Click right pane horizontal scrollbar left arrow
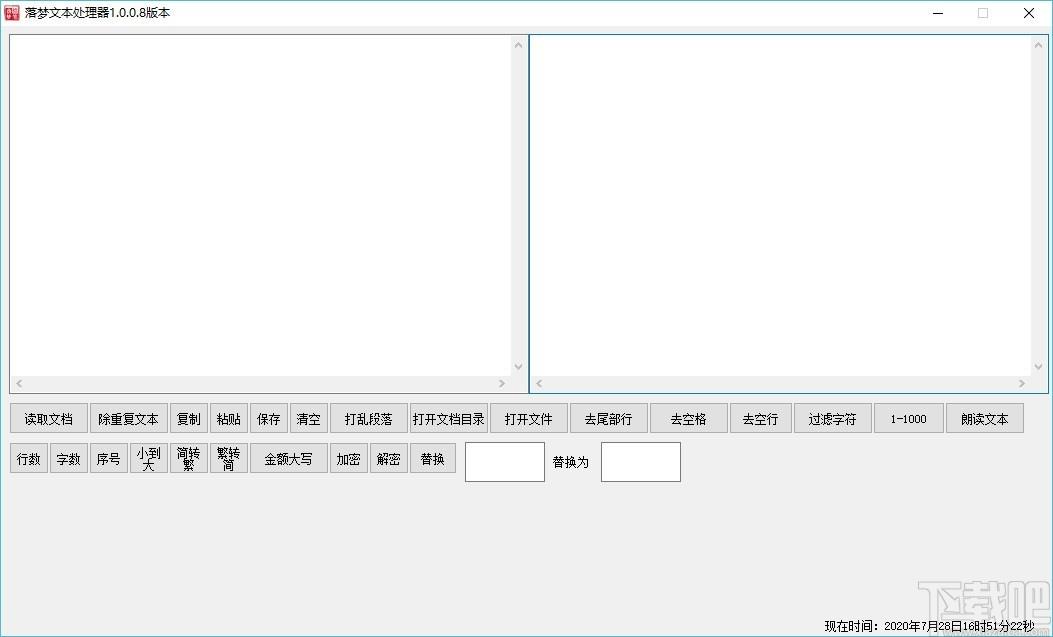 click(539, 383)
